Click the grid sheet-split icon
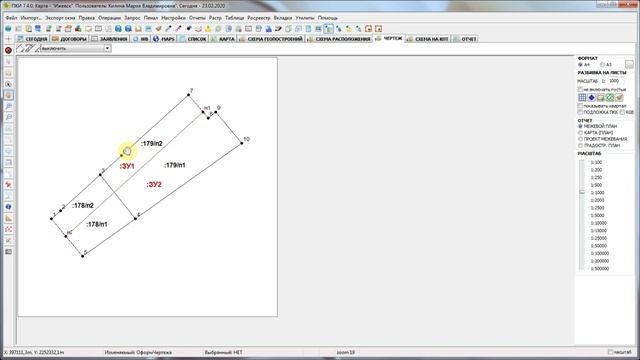The image size is (640, 360). (582, 98)
